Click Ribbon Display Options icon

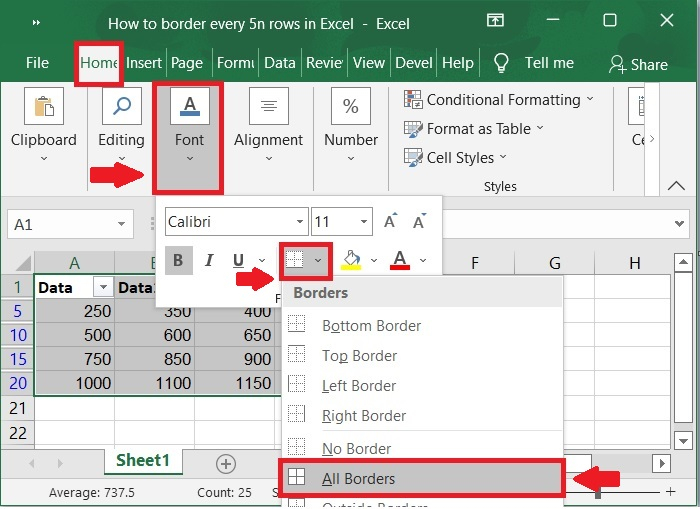tap(495, 21)
